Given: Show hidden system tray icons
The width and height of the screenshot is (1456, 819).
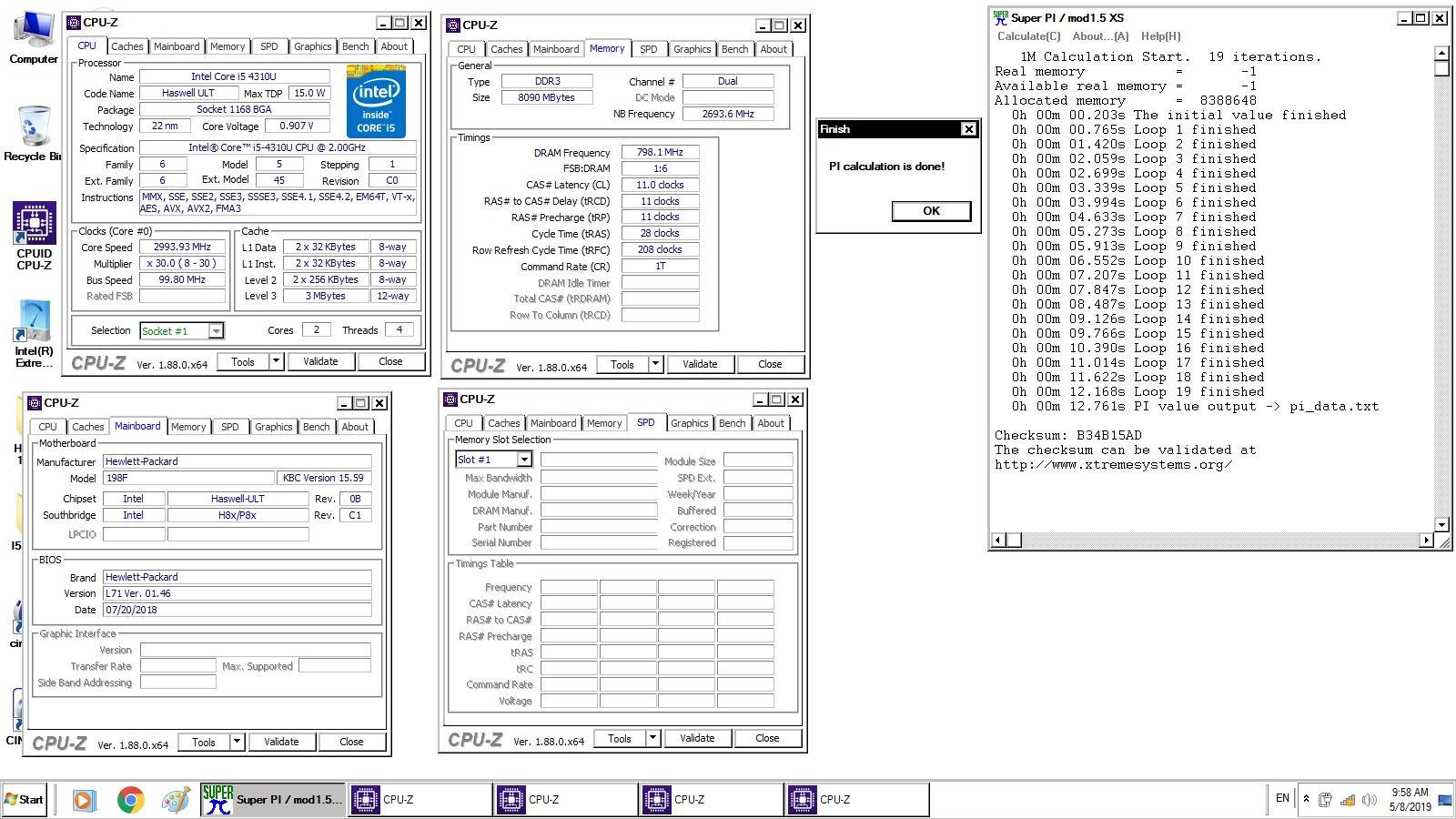Looking at the screenshot, I should 1306,799.
